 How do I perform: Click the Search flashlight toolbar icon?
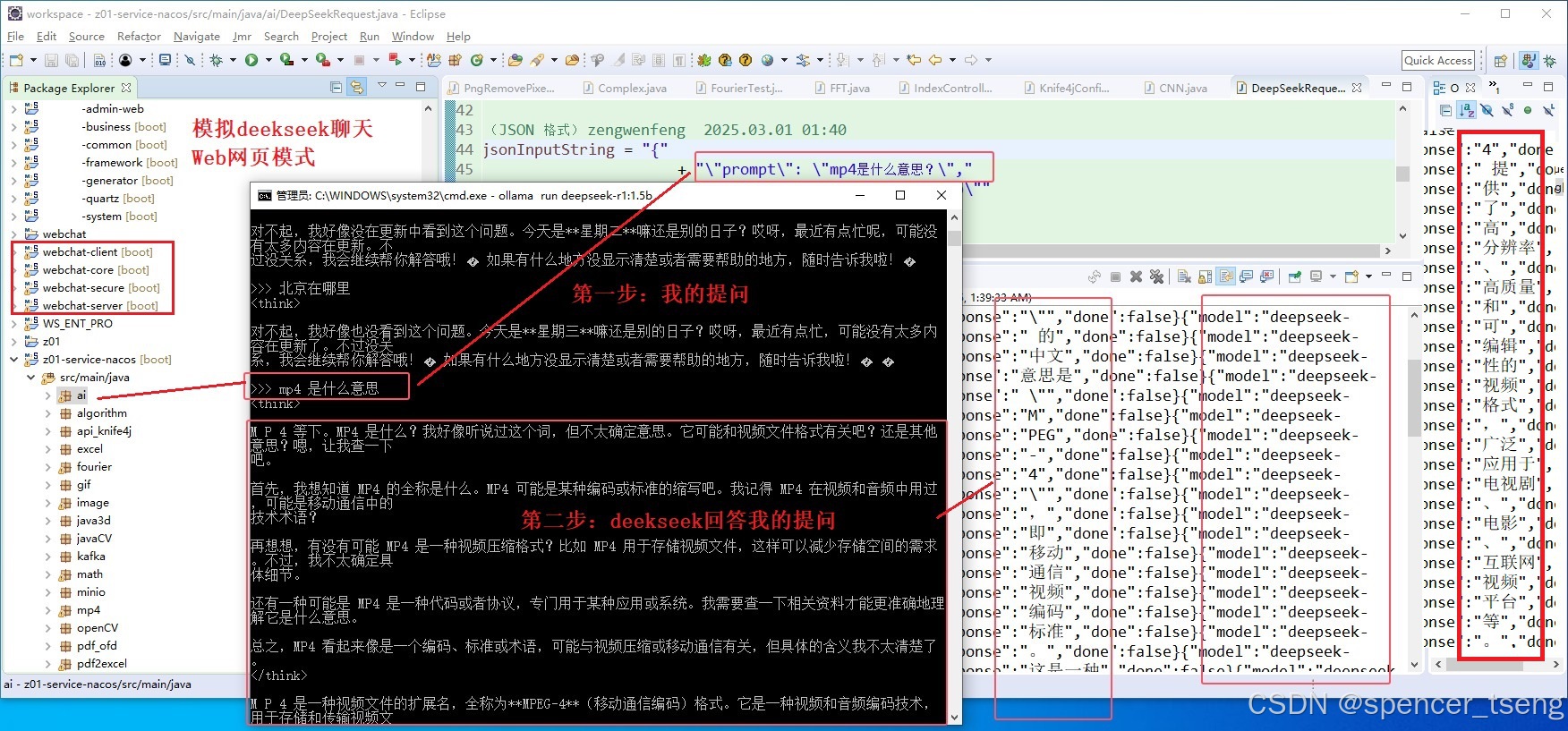coord(537,60)
